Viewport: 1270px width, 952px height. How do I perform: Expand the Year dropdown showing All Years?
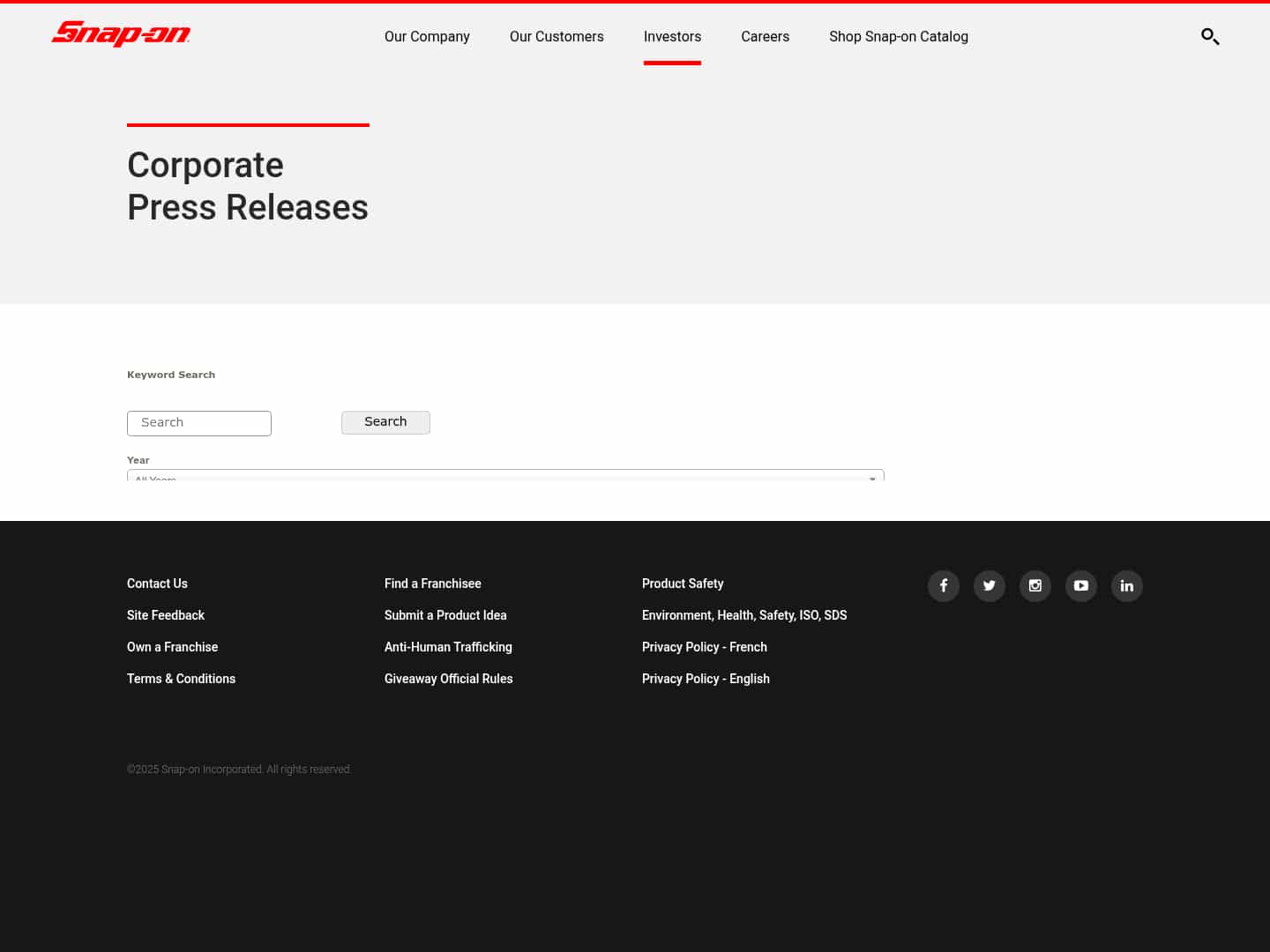click(504, 479)
